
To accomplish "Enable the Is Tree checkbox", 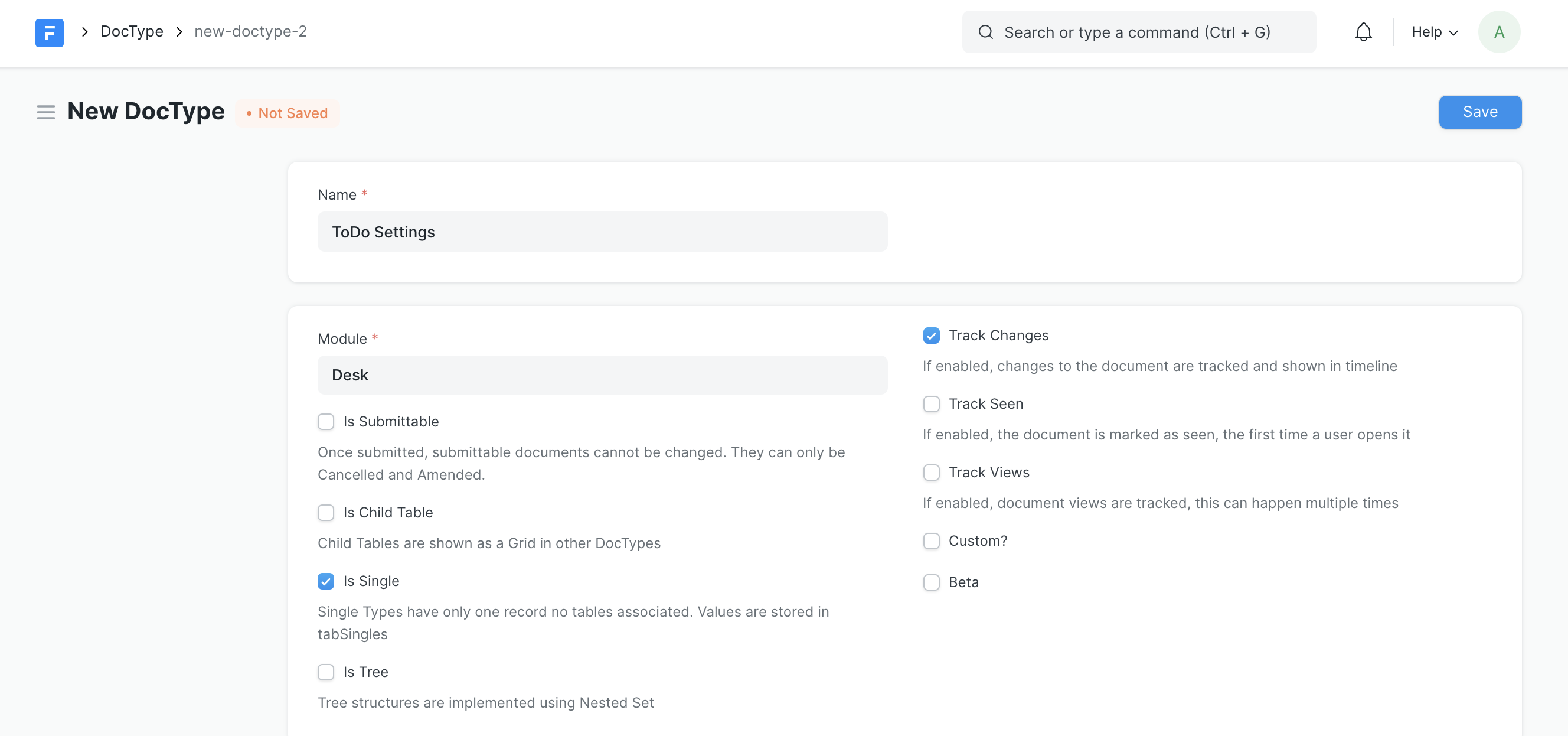I will [x=326, y=672].
